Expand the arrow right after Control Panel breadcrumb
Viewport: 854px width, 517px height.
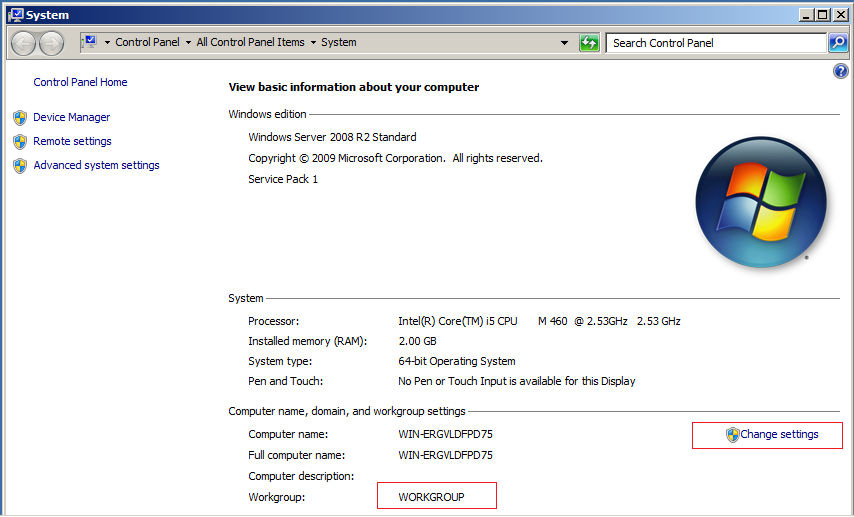click(188, 43)
